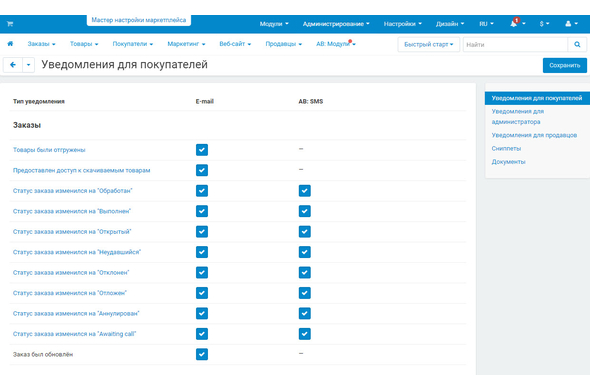Toggle SMS checkbox for status Неудавшийся

pyautogui.click(x=305, y=252)
